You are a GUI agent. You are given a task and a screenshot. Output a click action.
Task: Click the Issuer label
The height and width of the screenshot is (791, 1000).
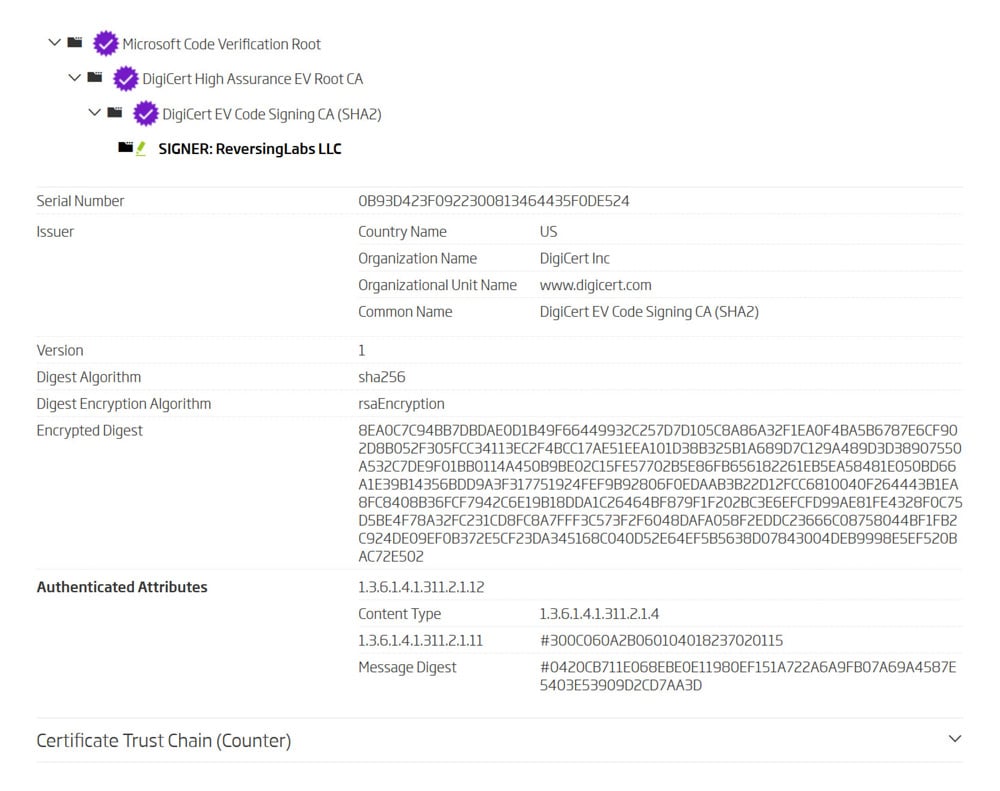coord(55,232)
